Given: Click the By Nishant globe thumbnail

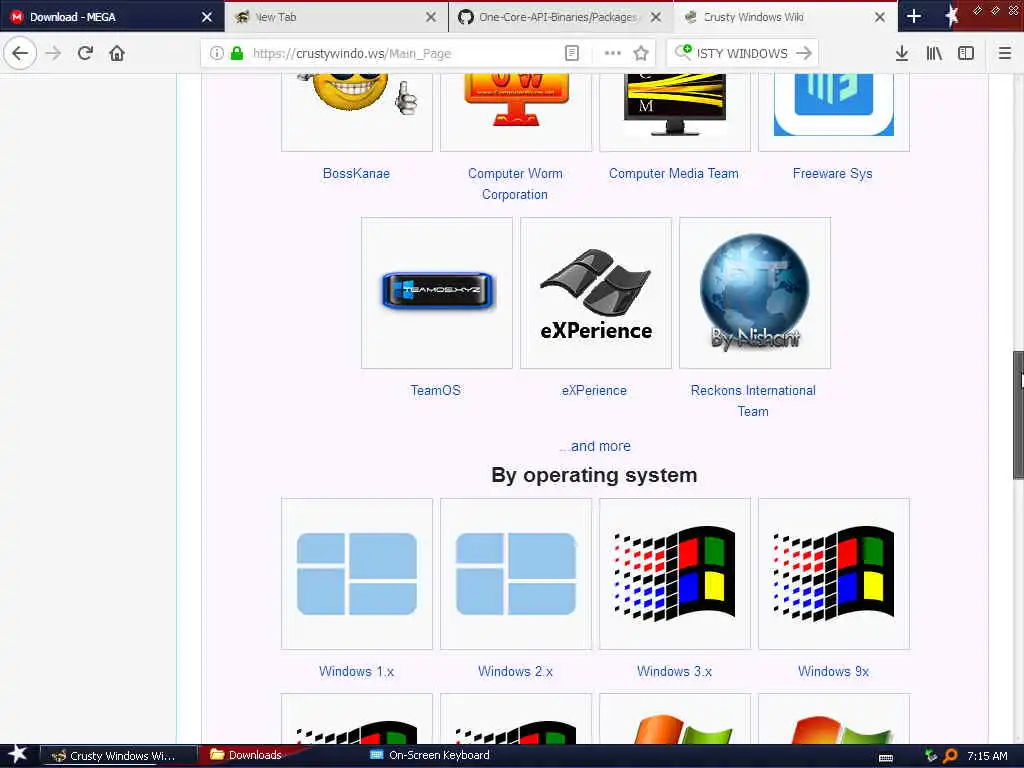Looking at the screenshot, I should (x=755, y=293).
